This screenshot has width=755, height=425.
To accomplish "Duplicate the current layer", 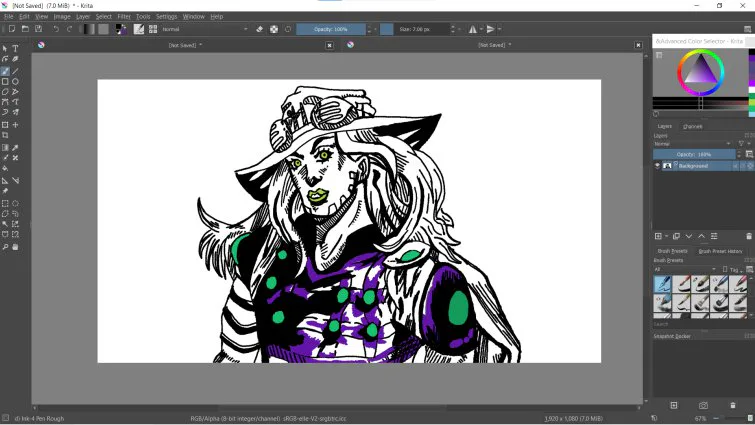I will [x=676, y=236].
